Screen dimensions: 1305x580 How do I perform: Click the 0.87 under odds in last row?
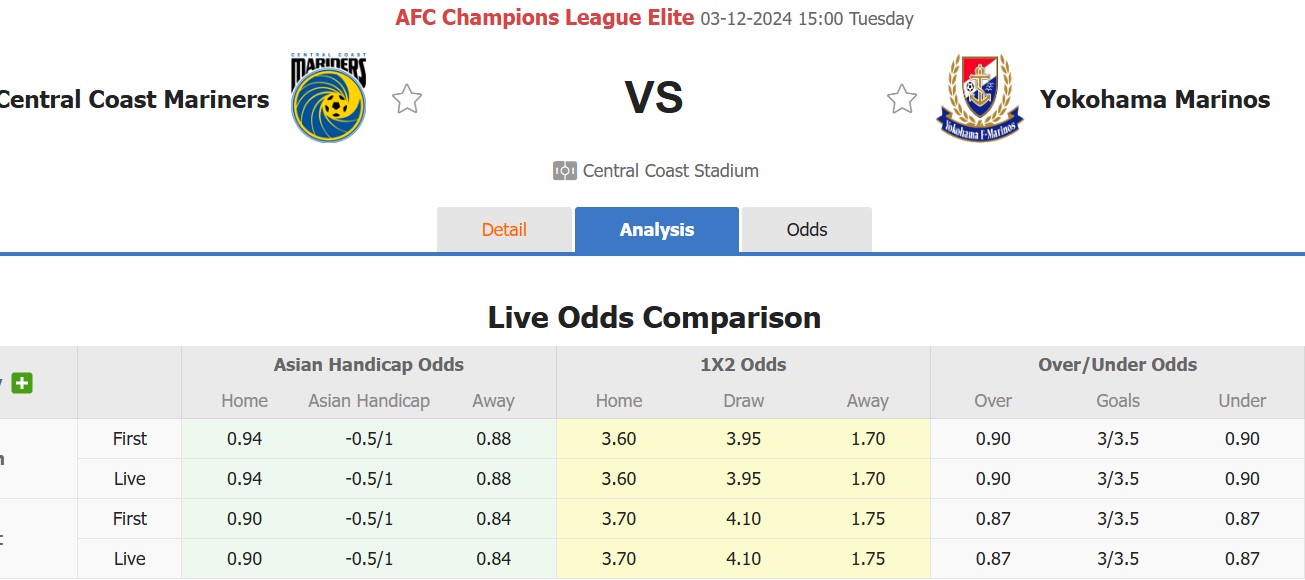pos(1242,559)
